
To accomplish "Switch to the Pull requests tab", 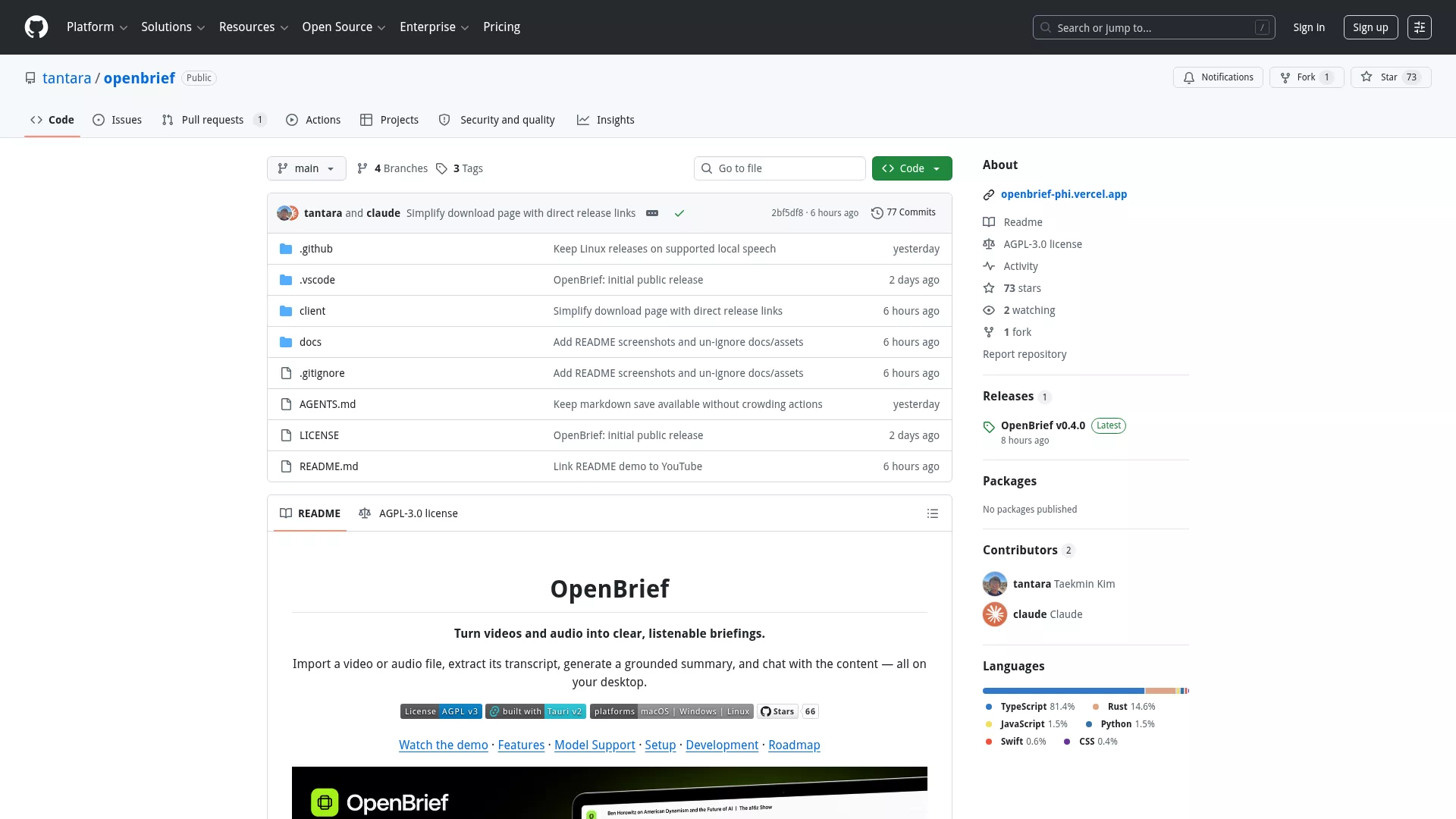I will 214,120.
